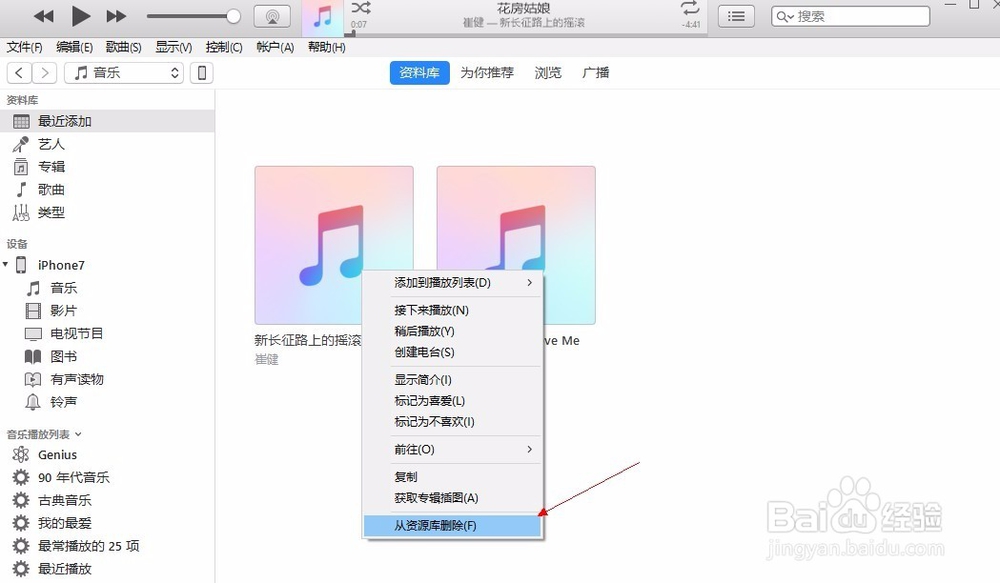Viewport: 1000px width, 583px height.
Task: Choose 标记为不喜欢(I) in context menu
Action: point(453,422)
